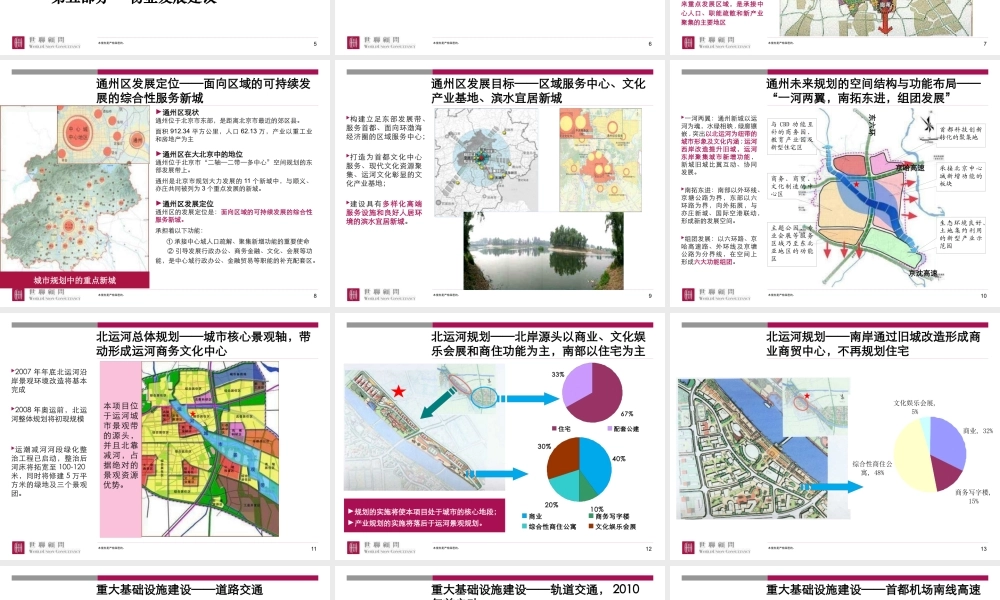The width and height of the screenshot is (1000, 600).
Task: Click the compass rose on slide 10 map
Action: [x=929, y=122]
